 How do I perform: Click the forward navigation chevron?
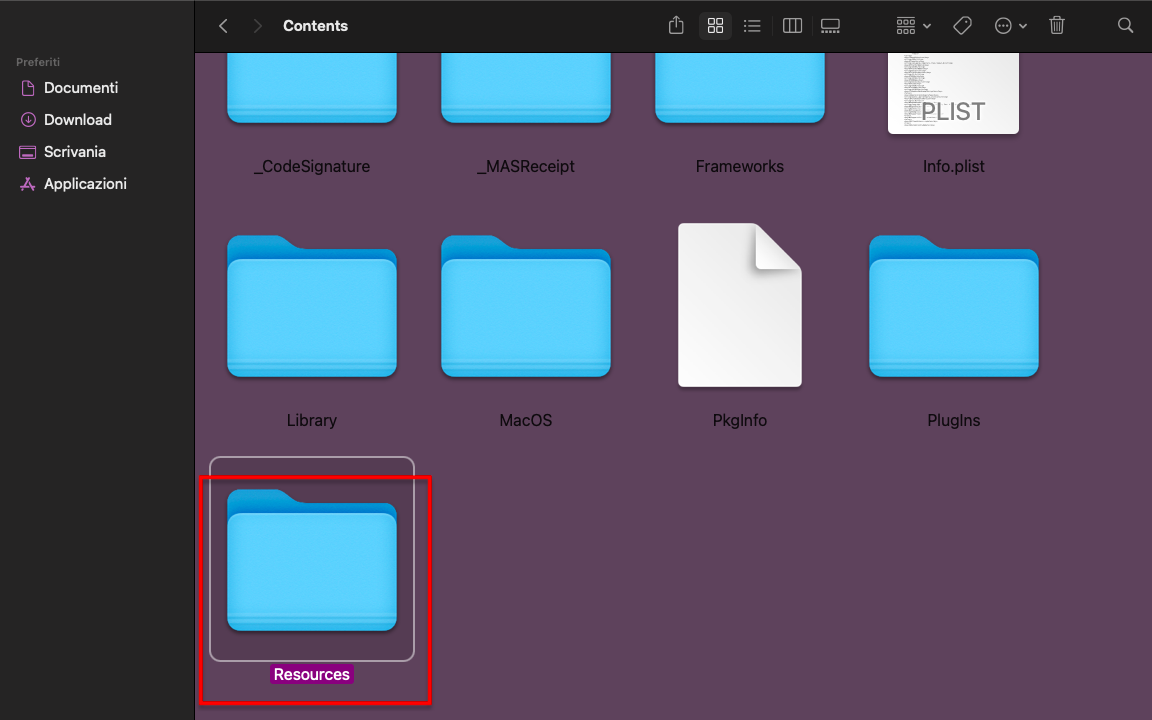click(258, 25)
